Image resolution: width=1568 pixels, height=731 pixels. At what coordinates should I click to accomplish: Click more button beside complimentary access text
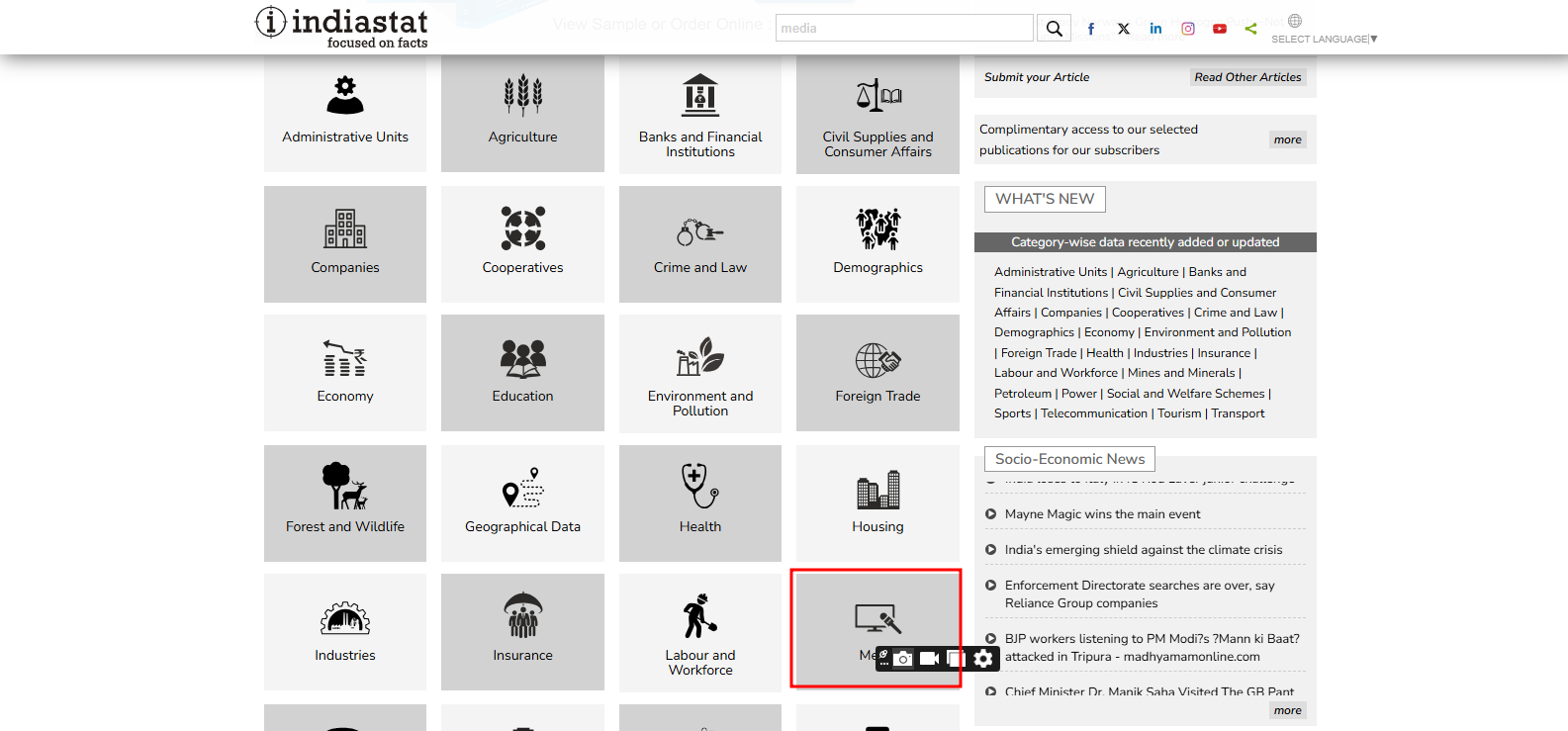[x=1287, y=139]
